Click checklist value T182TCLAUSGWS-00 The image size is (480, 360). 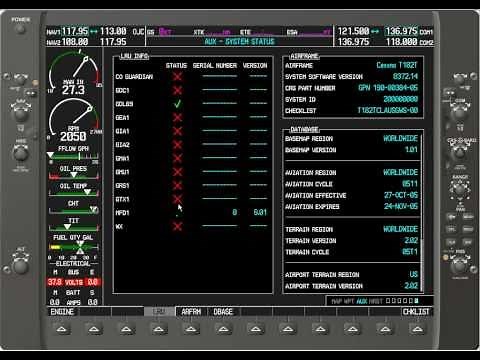pyautogui.click(x=388, y=110)
